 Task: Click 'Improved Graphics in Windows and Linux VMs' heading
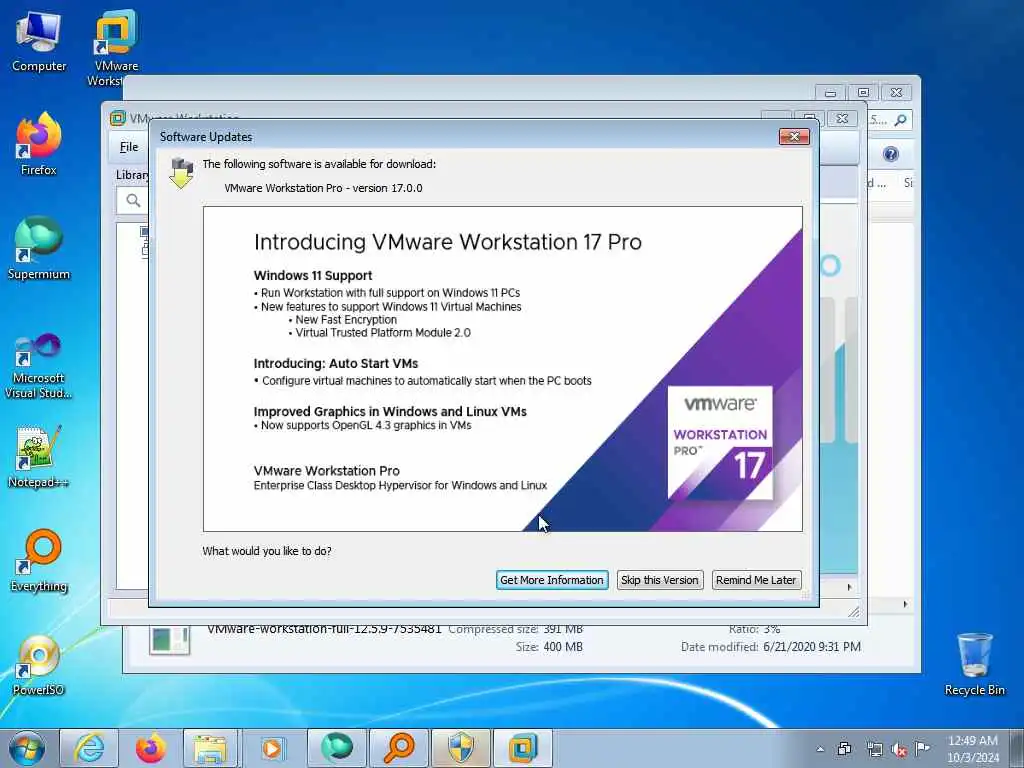click(x=390, y=411)
